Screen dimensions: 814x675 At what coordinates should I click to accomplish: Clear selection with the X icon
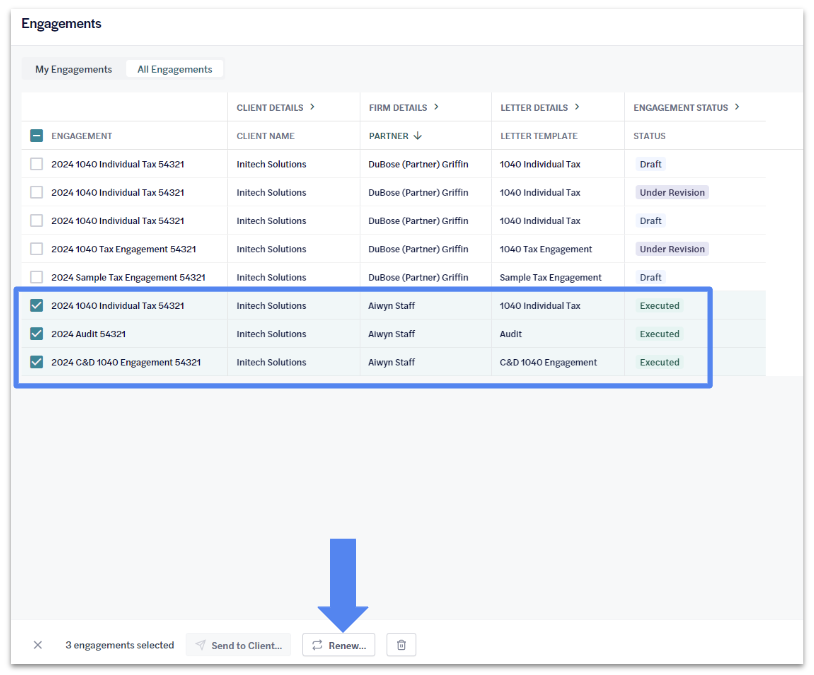pos(37,645)
